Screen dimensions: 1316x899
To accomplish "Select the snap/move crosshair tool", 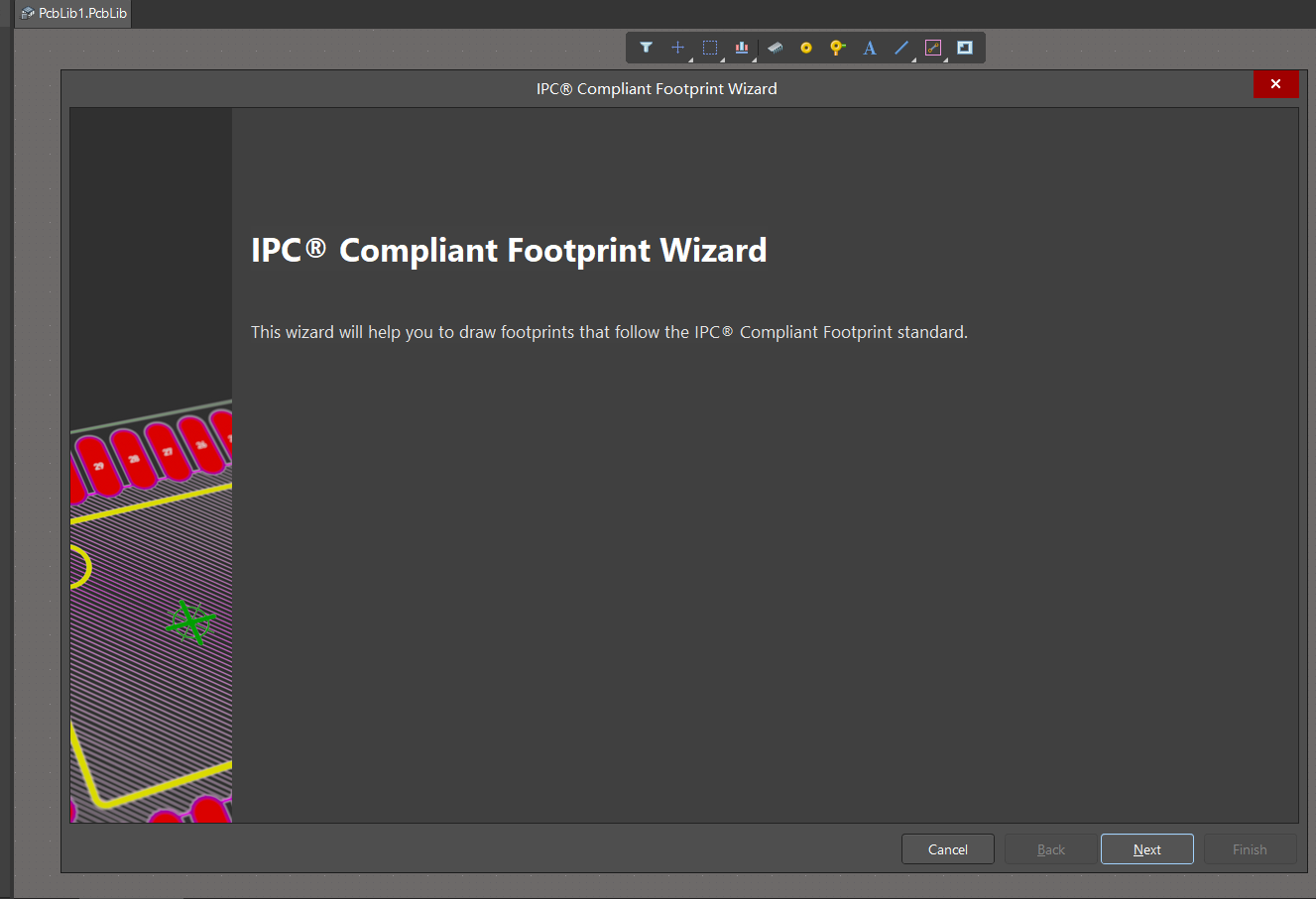I will click(678, 48).
